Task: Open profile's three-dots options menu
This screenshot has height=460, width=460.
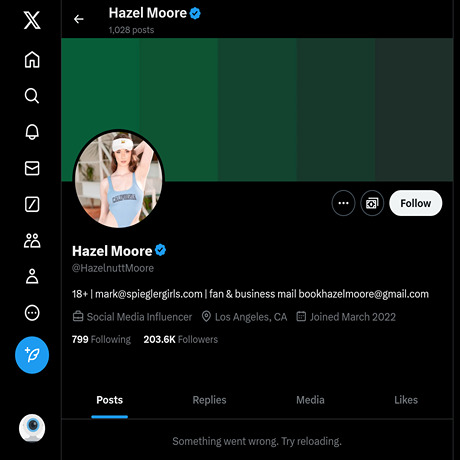Action: (343, 203)
